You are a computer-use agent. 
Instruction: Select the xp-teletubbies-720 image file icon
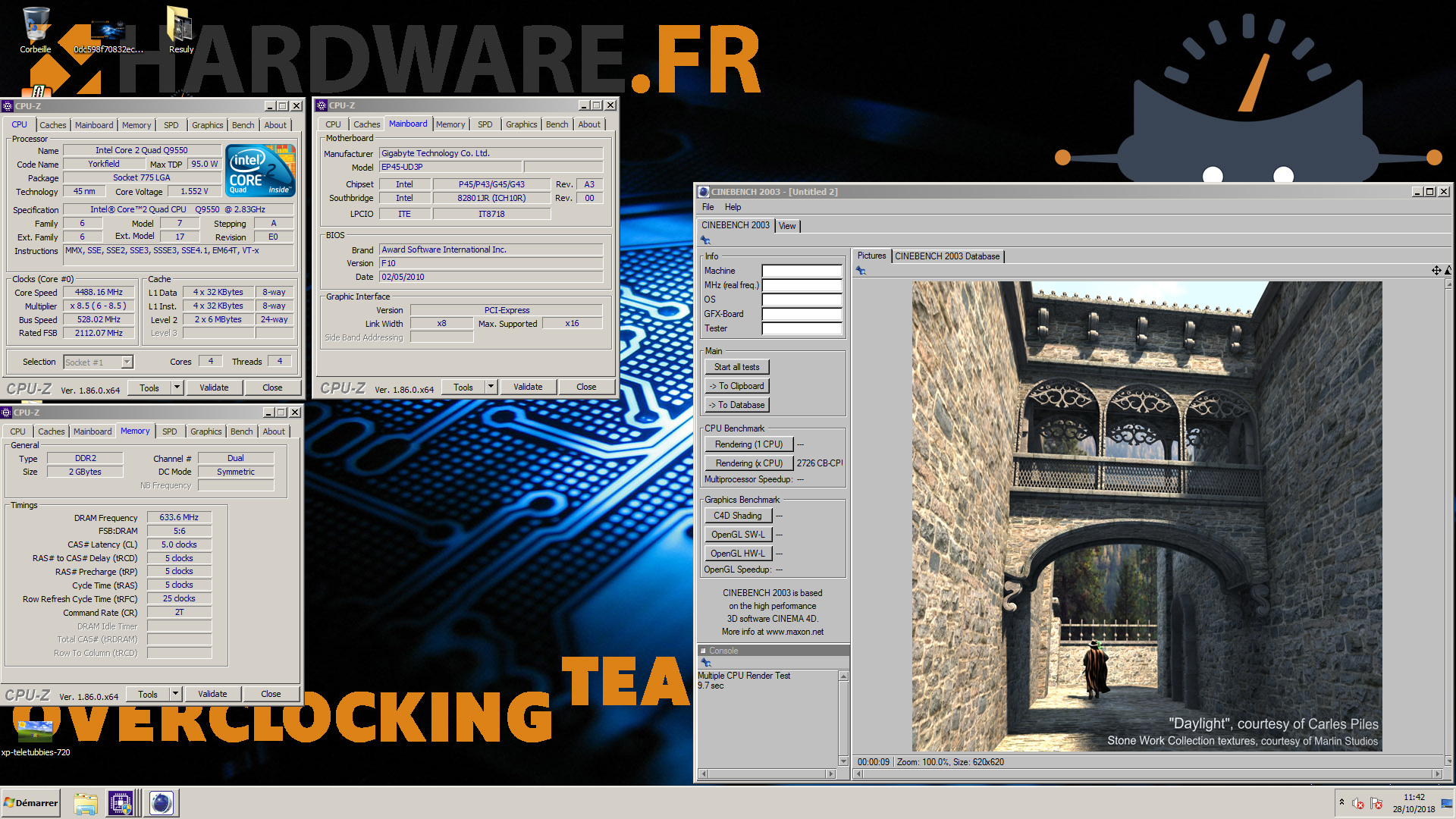click(x=35, y=737)
